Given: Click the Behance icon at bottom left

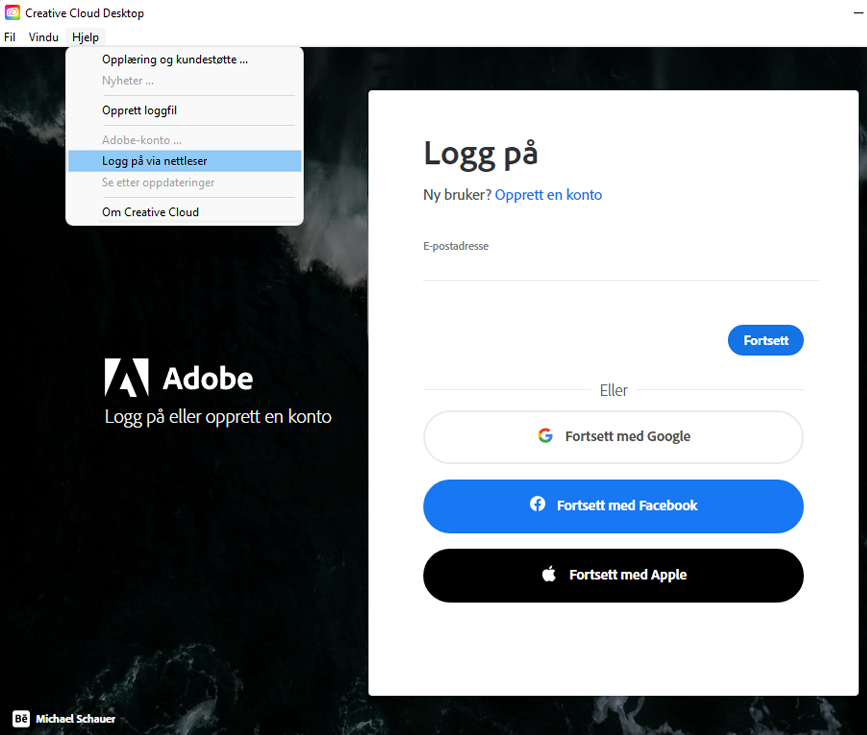Looking at the screenshot, I should click(21, 718).
